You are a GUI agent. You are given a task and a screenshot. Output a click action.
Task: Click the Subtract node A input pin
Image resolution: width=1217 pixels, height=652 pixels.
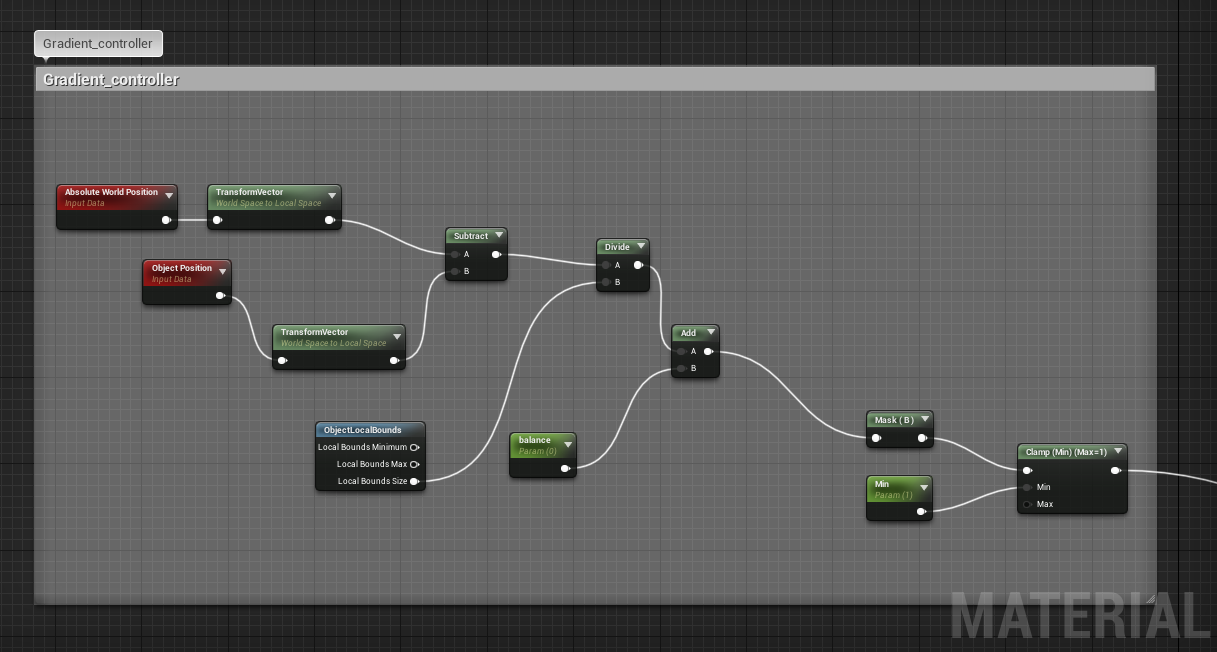[455, 254]
